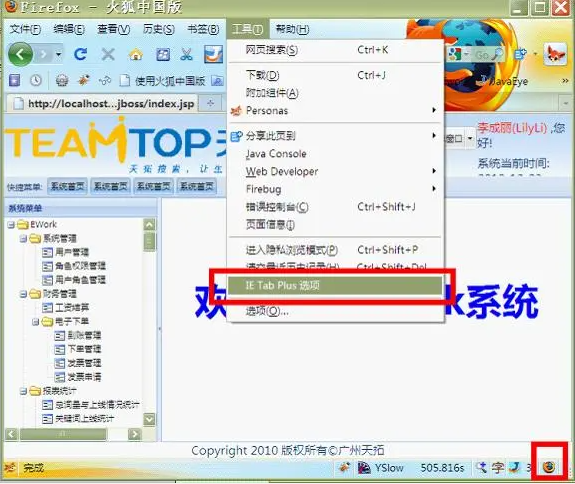Open the 用户角色管理 tree item
The width and height of the screenshot is (575, 484).
(74, 280)
